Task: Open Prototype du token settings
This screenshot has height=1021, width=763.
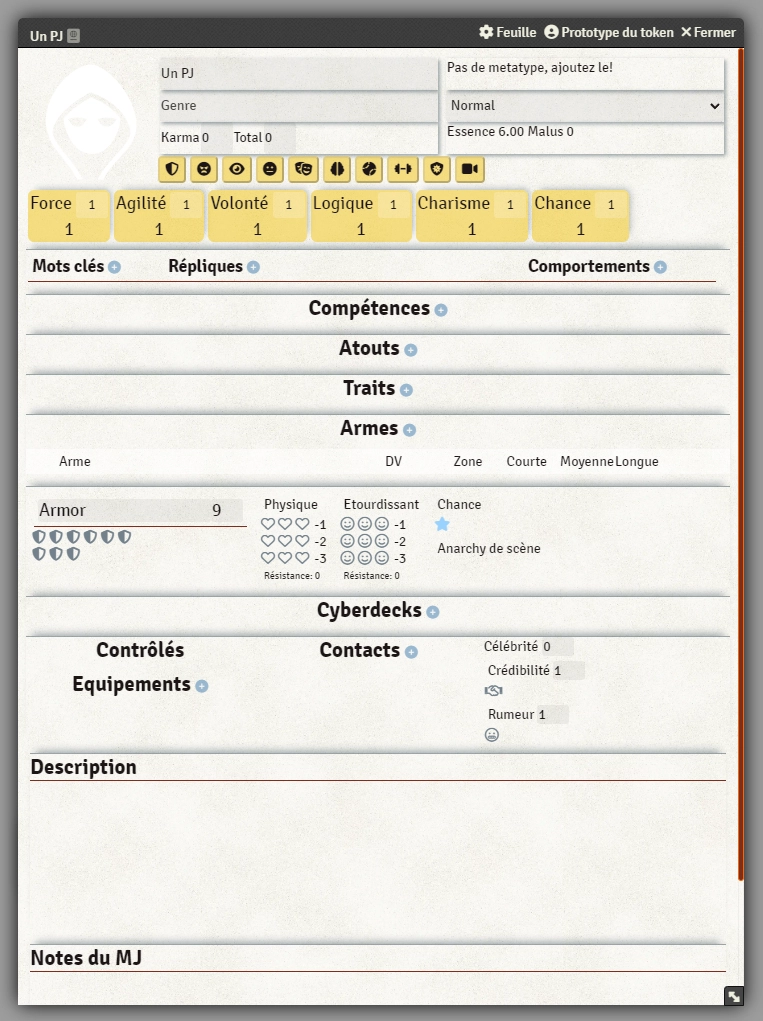Action: point(609,33)
